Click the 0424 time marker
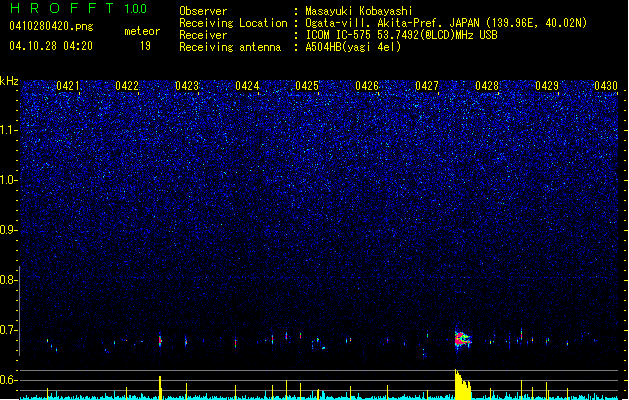 247,86
